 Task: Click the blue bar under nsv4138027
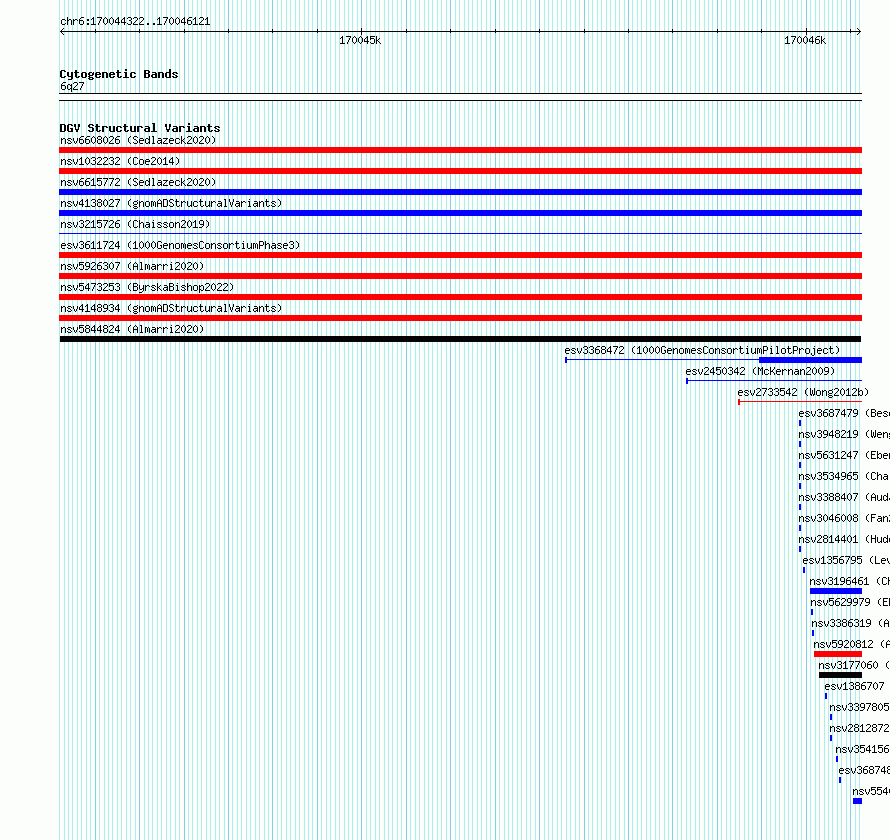click(460, 213)
